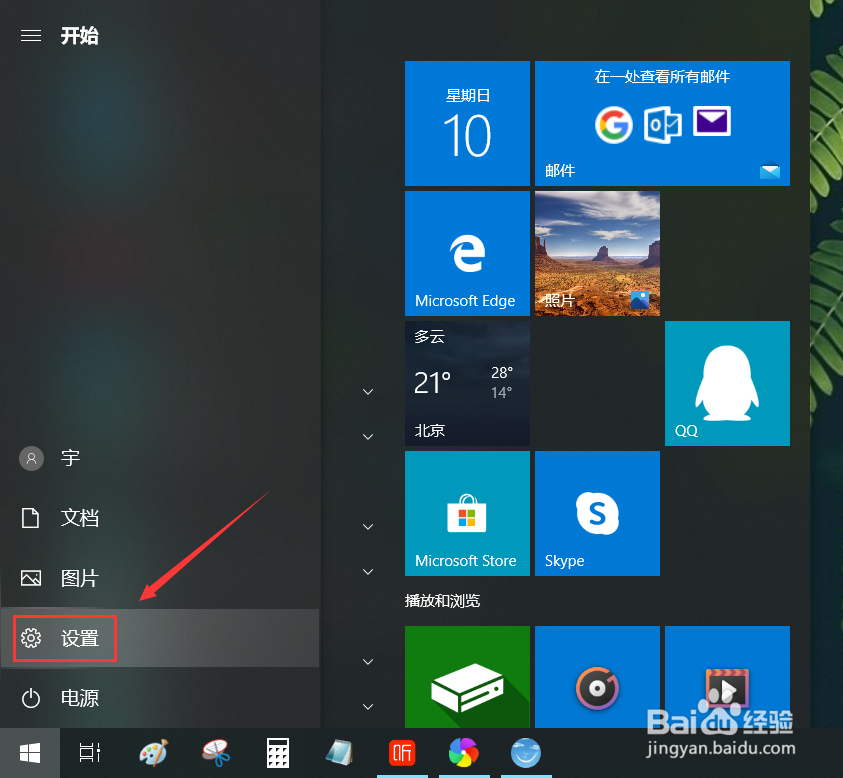This screenshot has width=843, height=778.
Task: Click the purple envelope icon in the mail tile
Action: (x=712, y=122)
